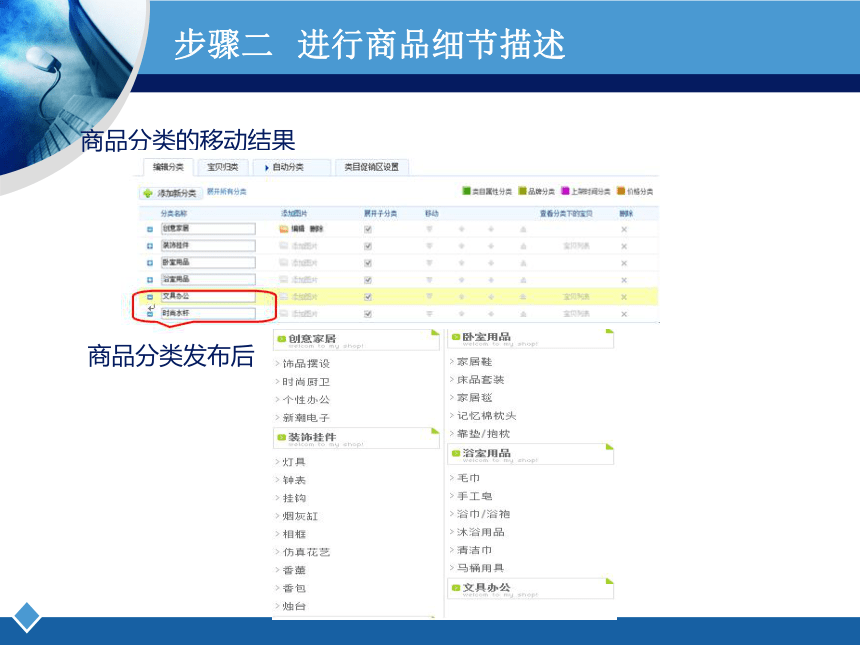Click the 创意家居 name input field
860x645 pixels.
coord(208,229)
